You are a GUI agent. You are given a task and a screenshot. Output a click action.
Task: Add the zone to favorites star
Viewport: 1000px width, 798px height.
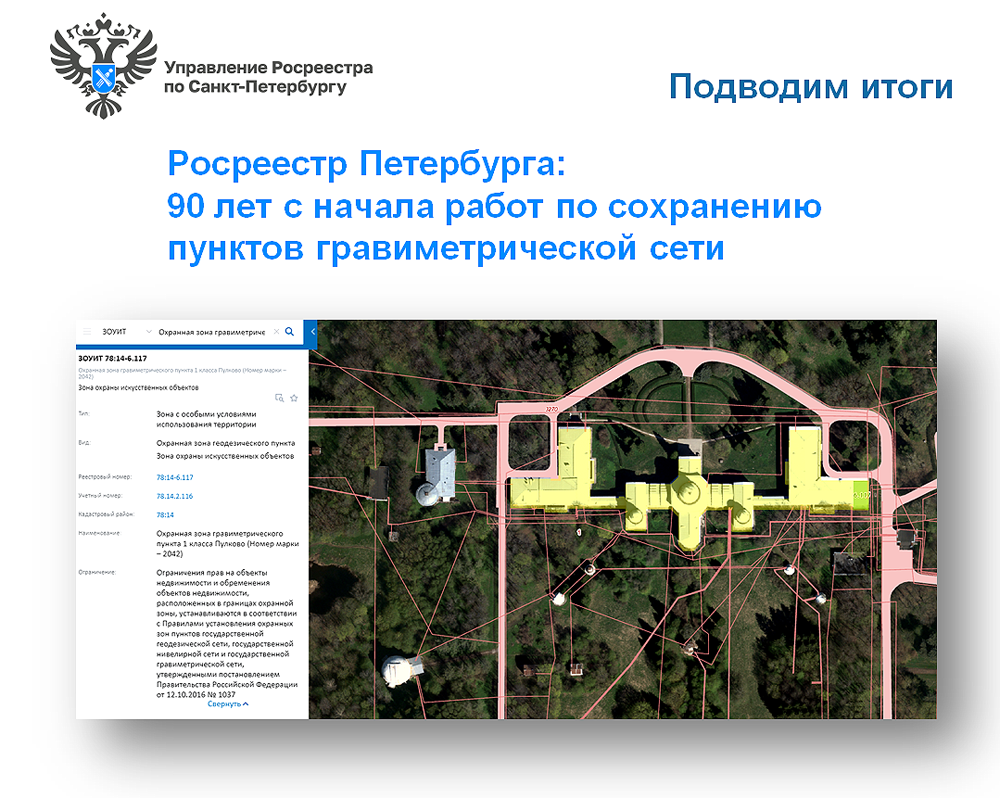[294, 398]
